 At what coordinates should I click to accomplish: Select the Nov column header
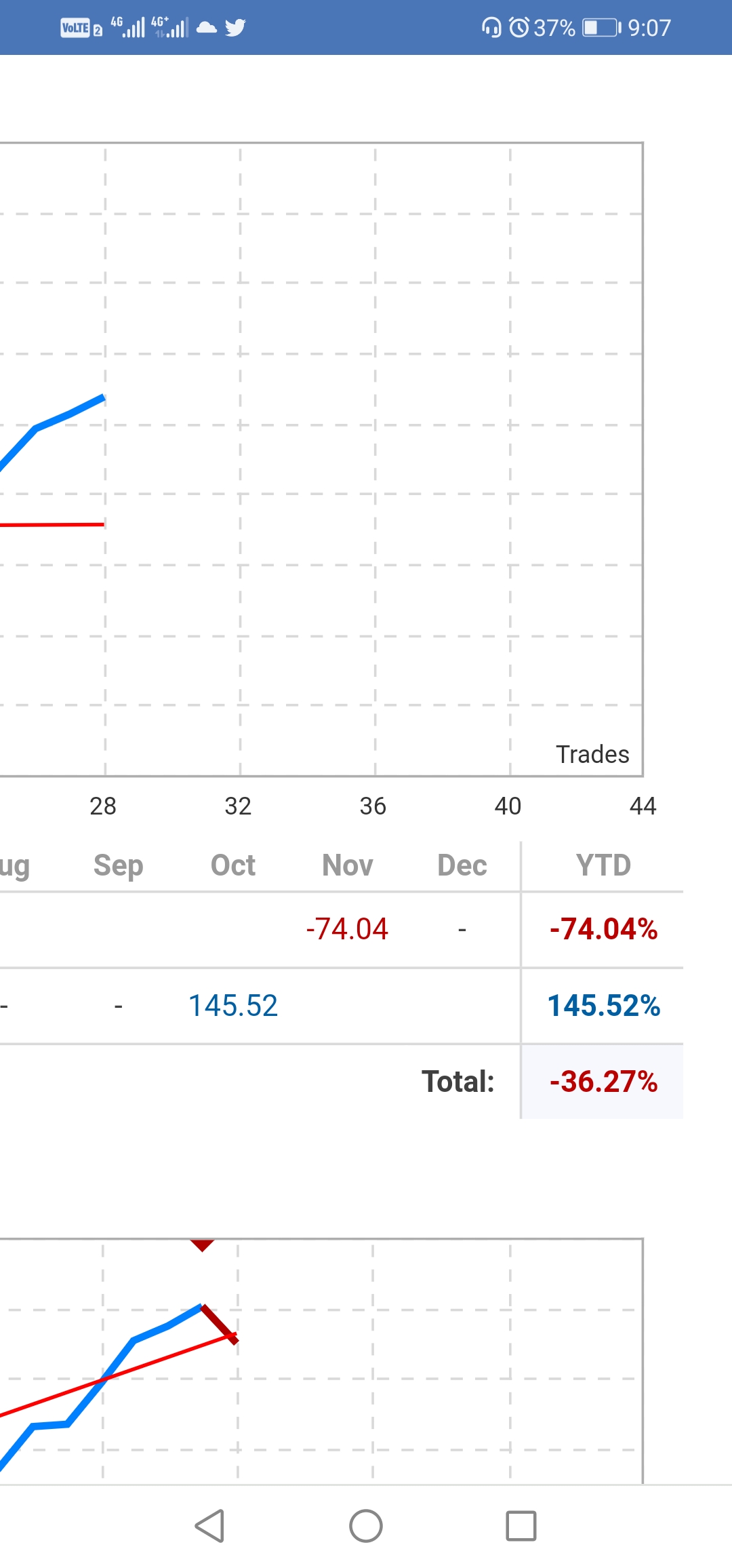pos(348,865)
